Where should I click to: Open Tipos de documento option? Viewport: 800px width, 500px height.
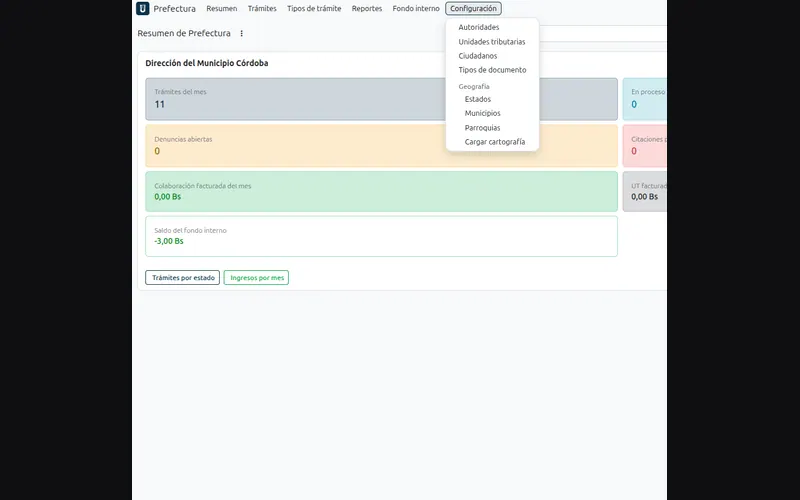pyautogui.click(x=492, y=70)
